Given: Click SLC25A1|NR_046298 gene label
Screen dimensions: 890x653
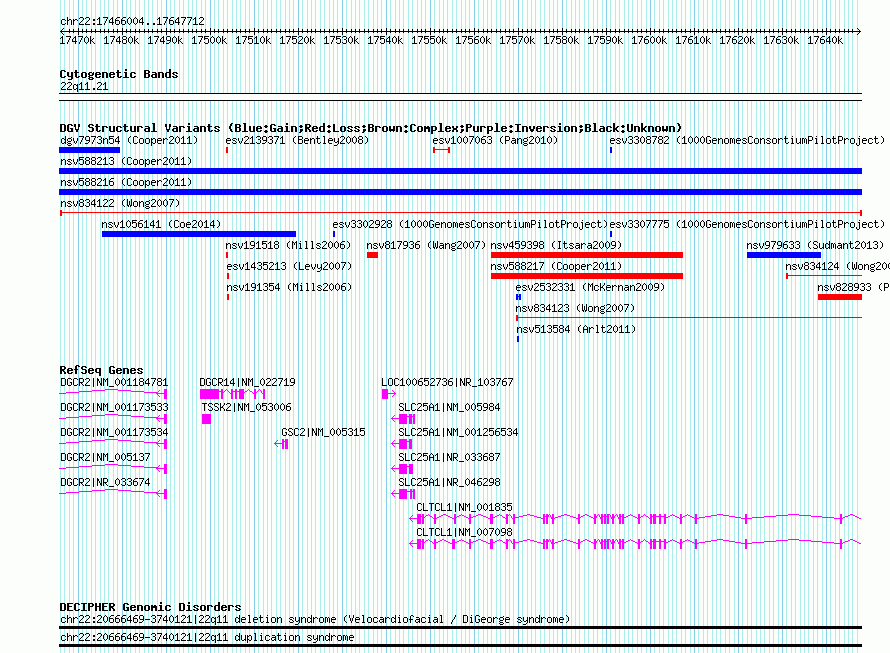Looking at the screenshot, I should [449, 482].
